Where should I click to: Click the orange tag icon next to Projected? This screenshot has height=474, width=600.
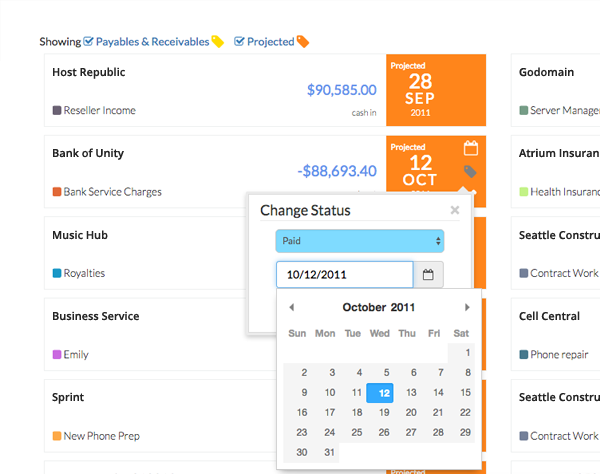coord(303,42)
